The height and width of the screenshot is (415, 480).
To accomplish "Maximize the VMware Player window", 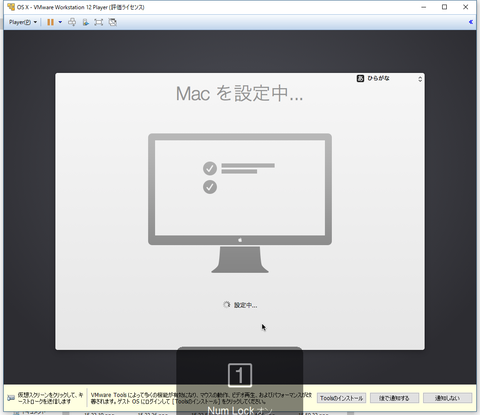I will point(444,7).
